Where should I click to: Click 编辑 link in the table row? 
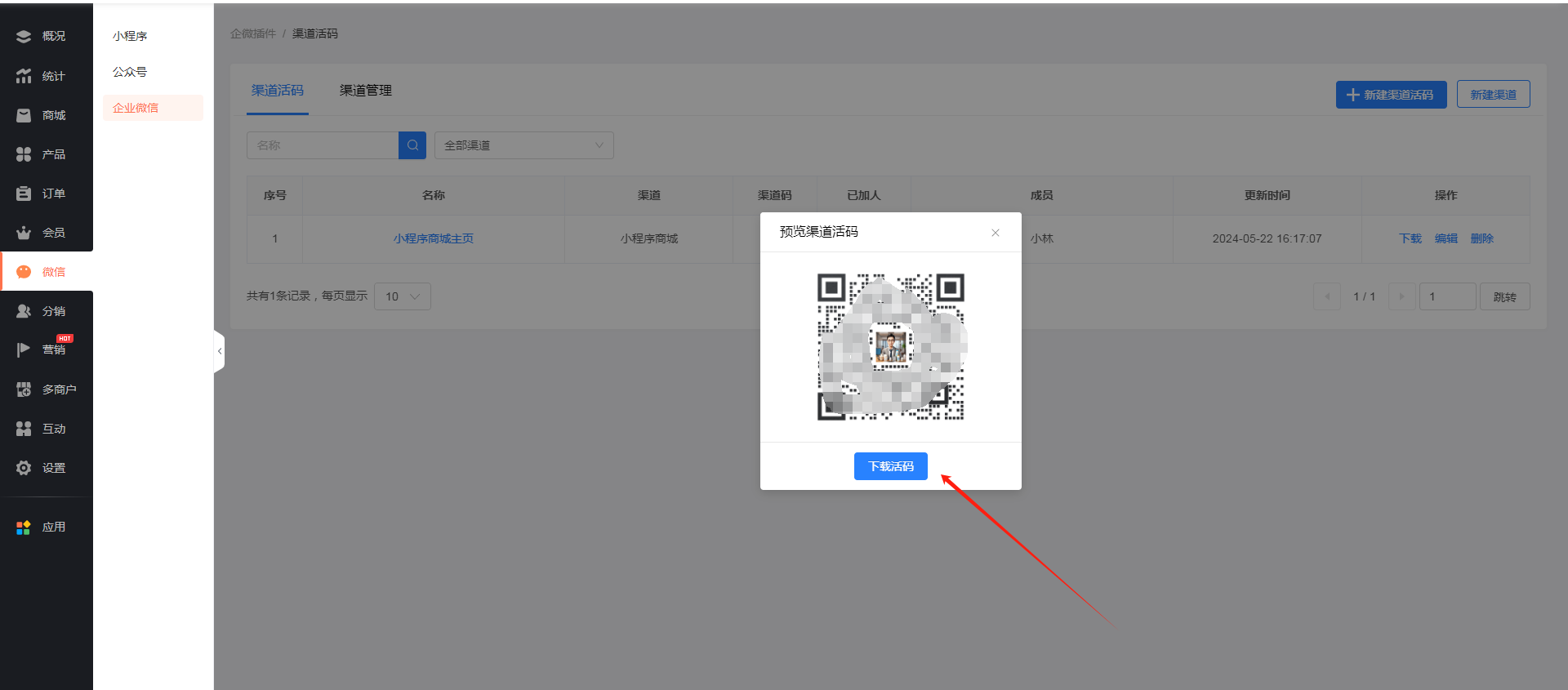pyautogui.click(x=1446, y=238)
